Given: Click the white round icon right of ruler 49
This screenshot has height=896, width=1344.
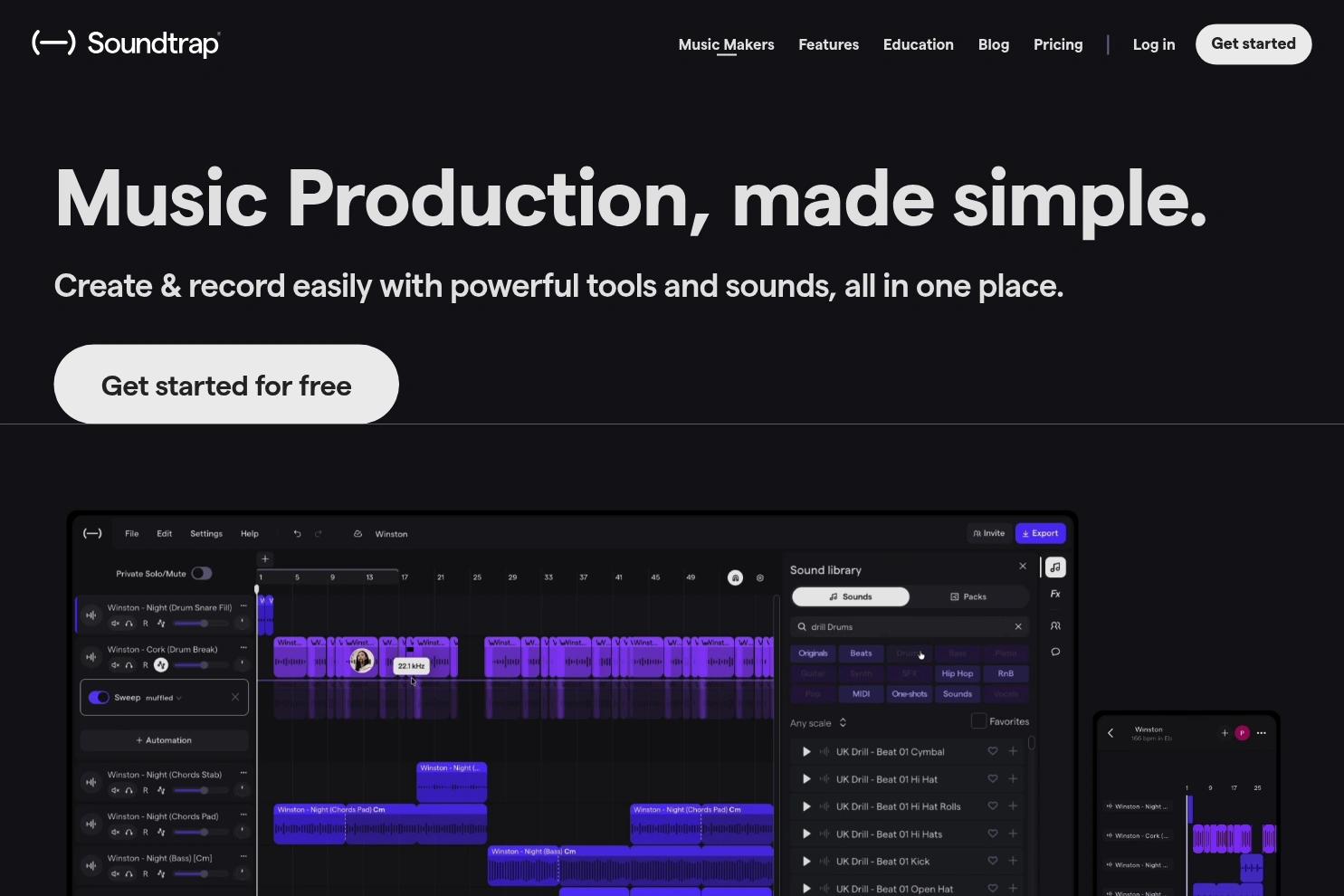Looking at the screenshot, I should coord(736,577).
